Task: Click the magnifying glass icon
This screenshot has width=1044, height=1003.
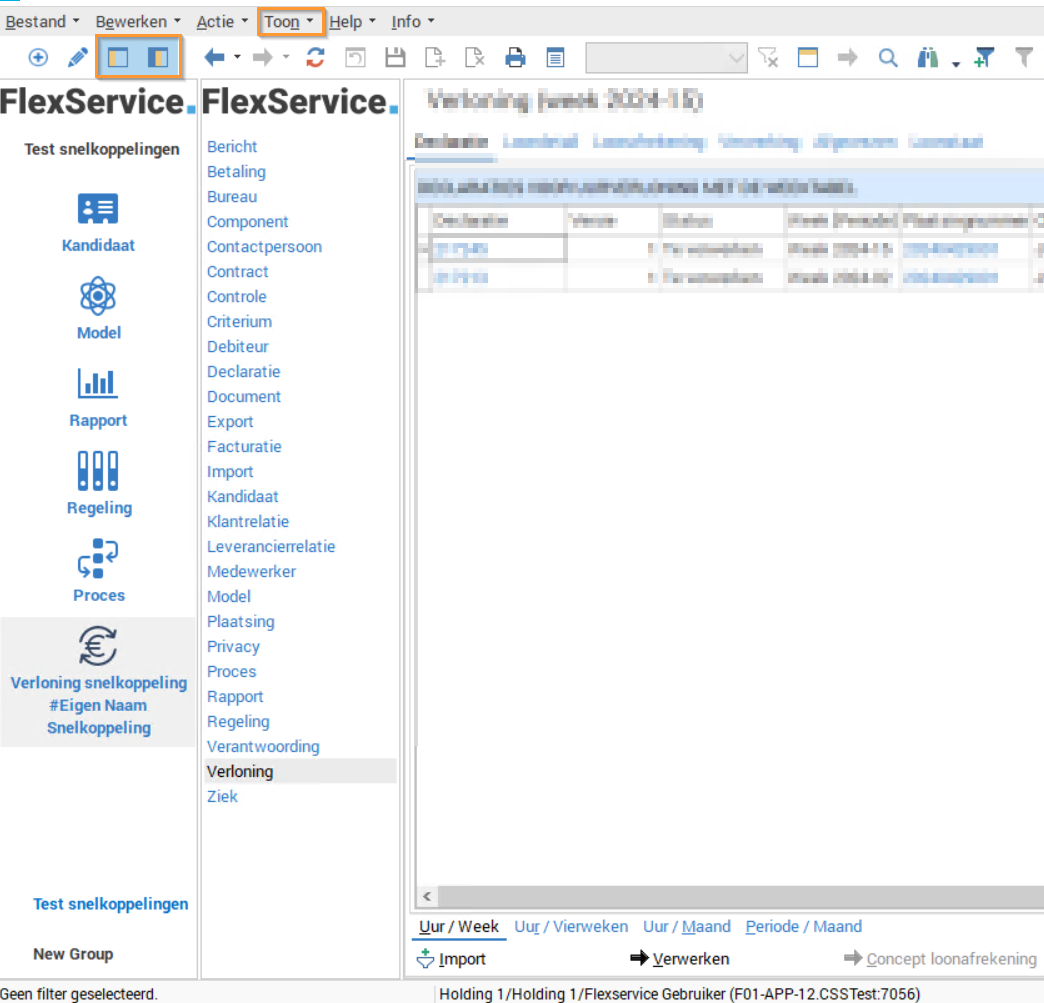Action: click(x=888, y=58)
